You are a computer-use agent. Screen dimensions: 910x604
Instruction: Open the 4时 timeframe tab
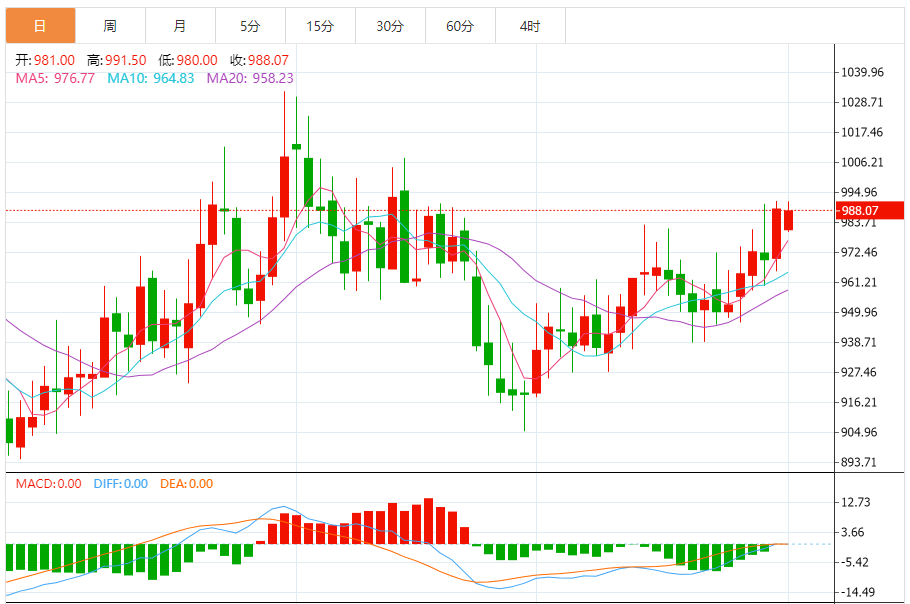(x=530, y=26)
